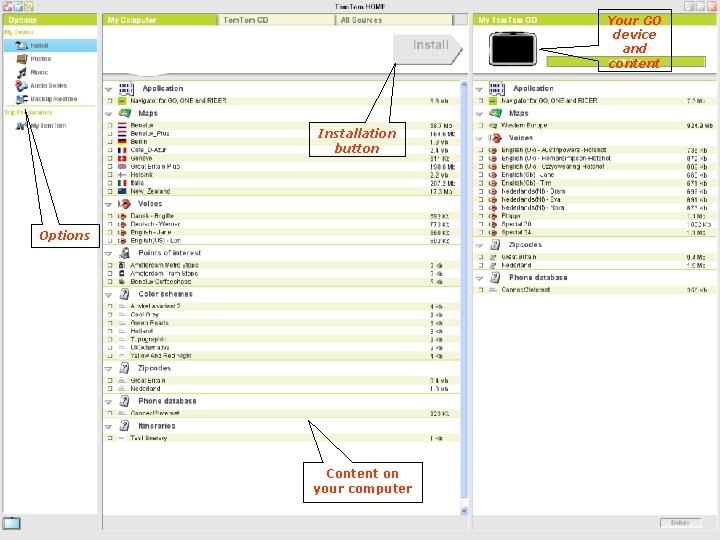Click the Maps icon in My TomTom GO panel

click(x=495, y=113)
